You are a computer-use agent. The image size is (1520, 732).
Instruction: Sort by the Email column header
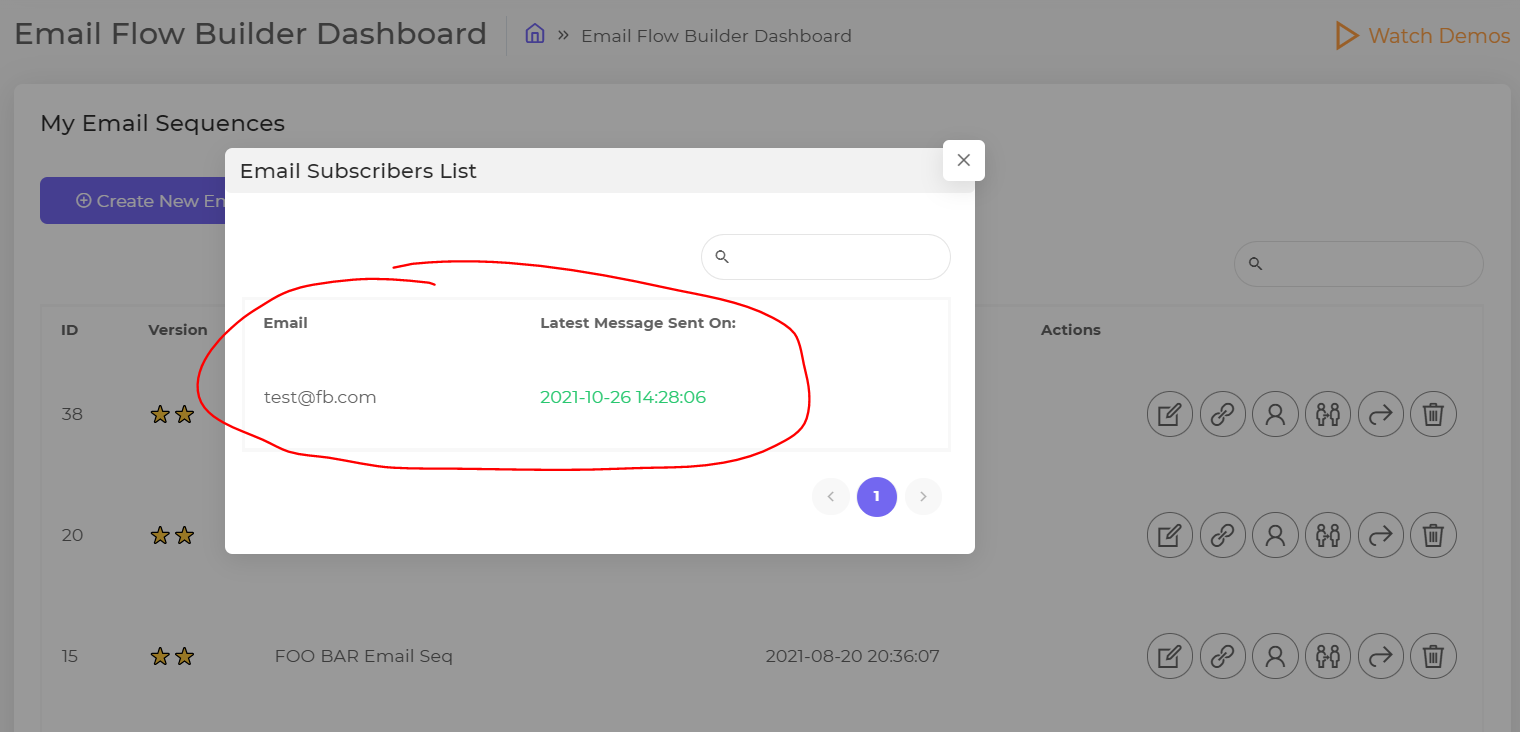coord(285,323)
